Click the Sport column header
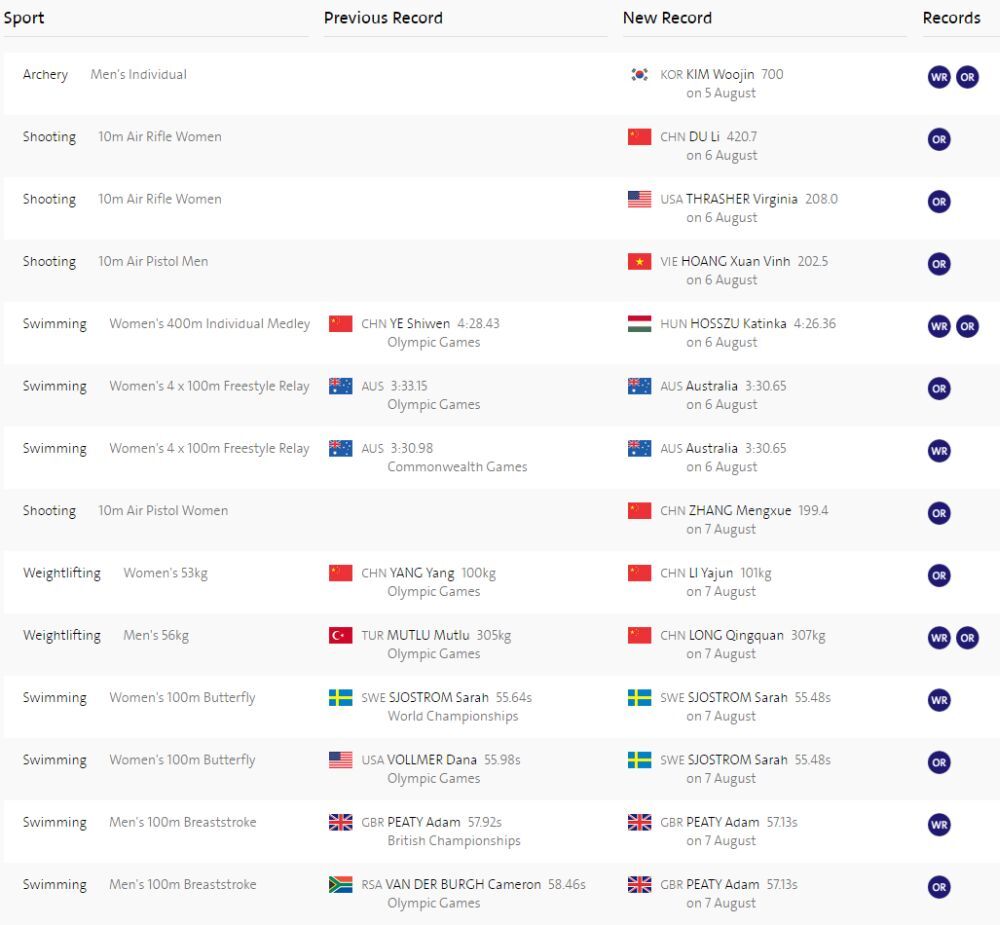This screenshot has width=1000, height=925. (x=24, y=18)
